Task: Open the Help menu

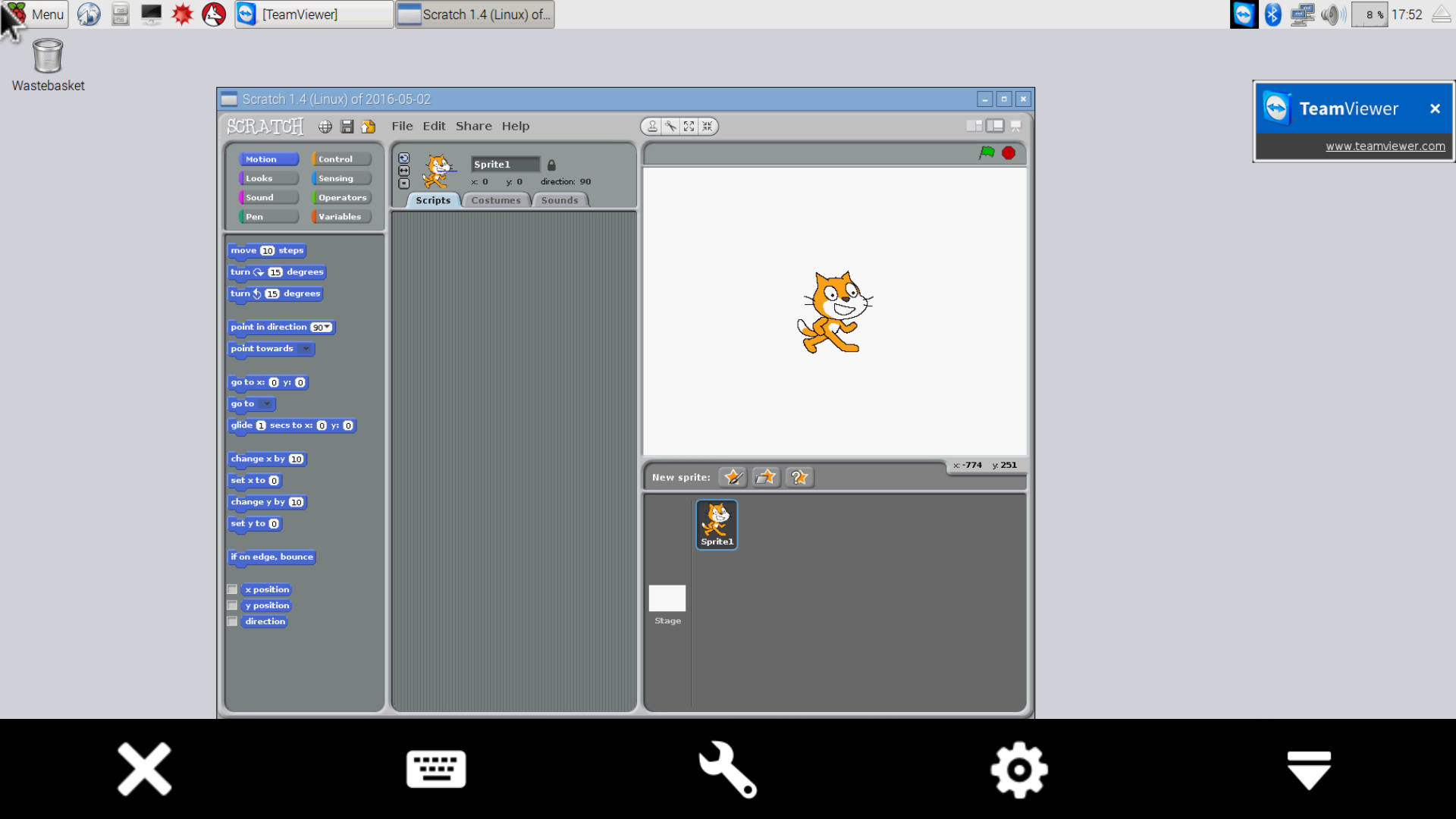Action: click(515, 126)
